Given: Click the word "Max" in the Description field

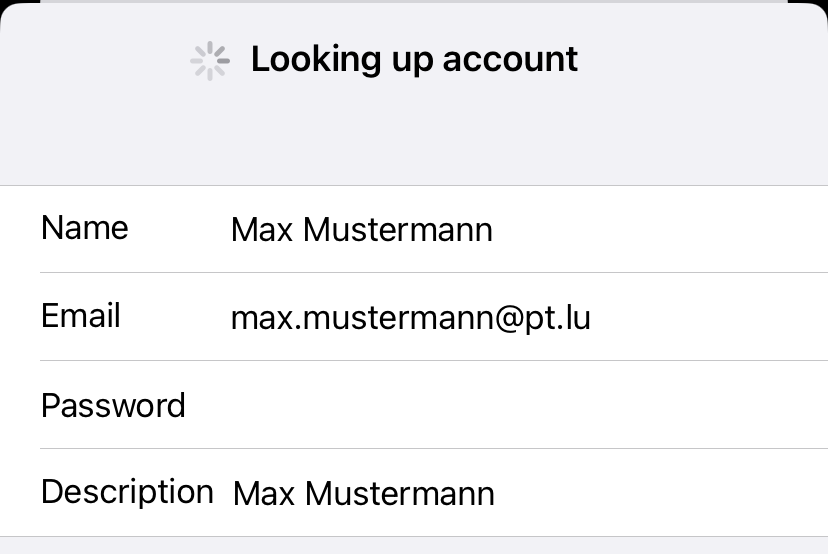Looking at the screenshot, I should point(264,494).
